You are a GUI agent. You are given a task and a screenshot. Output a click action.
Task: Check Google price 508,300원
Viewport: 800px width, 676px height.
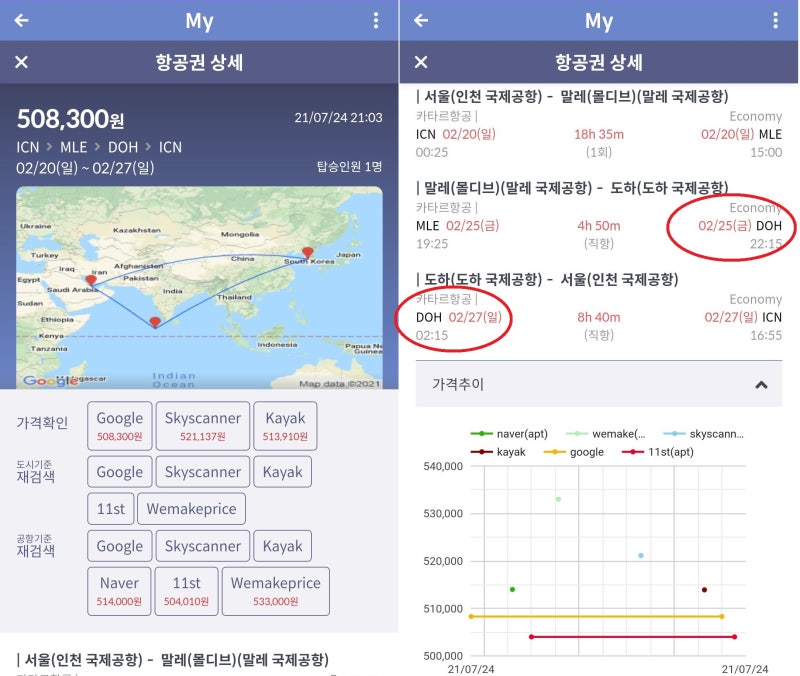pyautogui.click(x=120, y=426)
